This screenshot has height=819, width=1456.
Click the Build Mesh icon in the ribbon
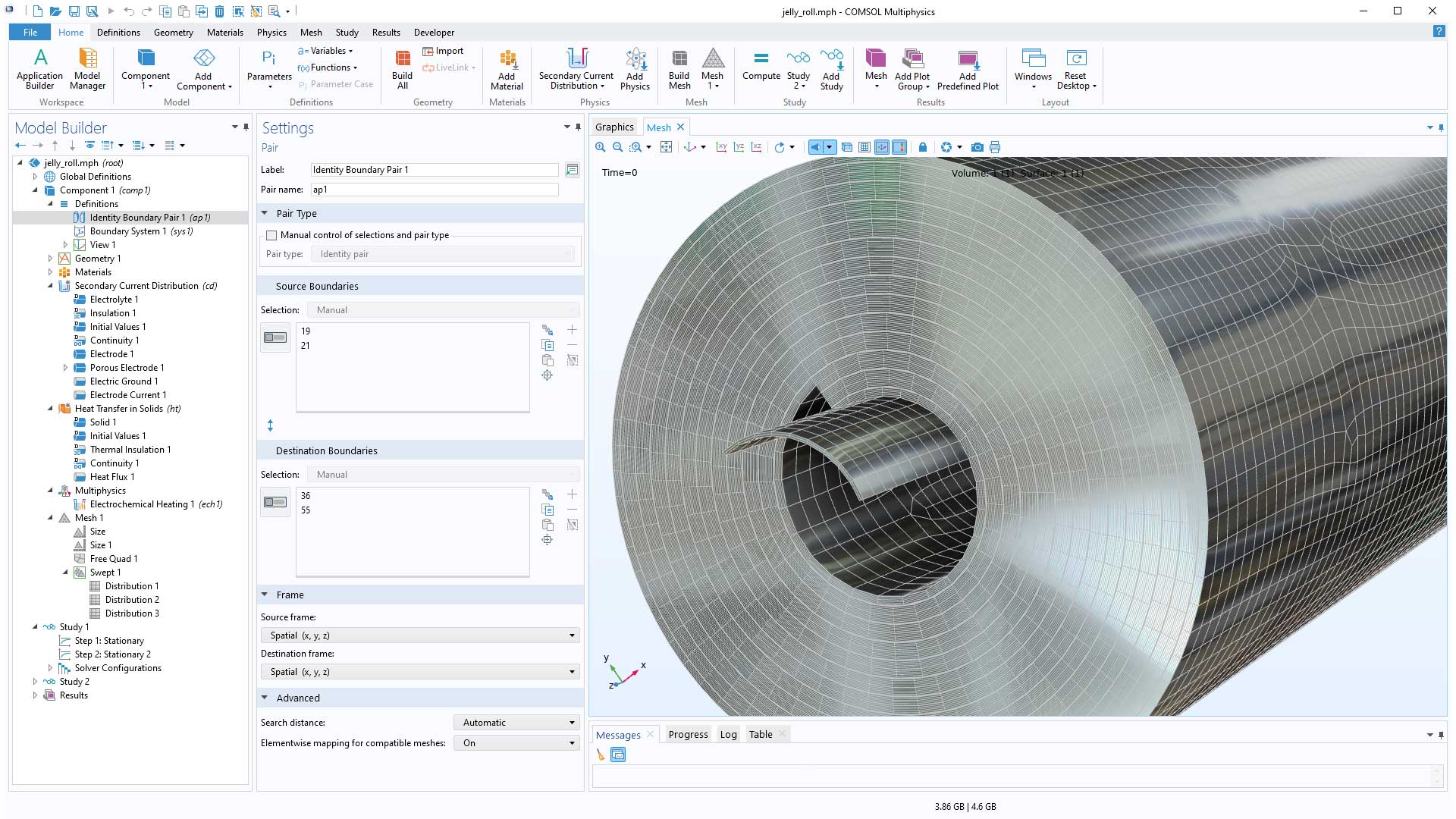(679, 68)
